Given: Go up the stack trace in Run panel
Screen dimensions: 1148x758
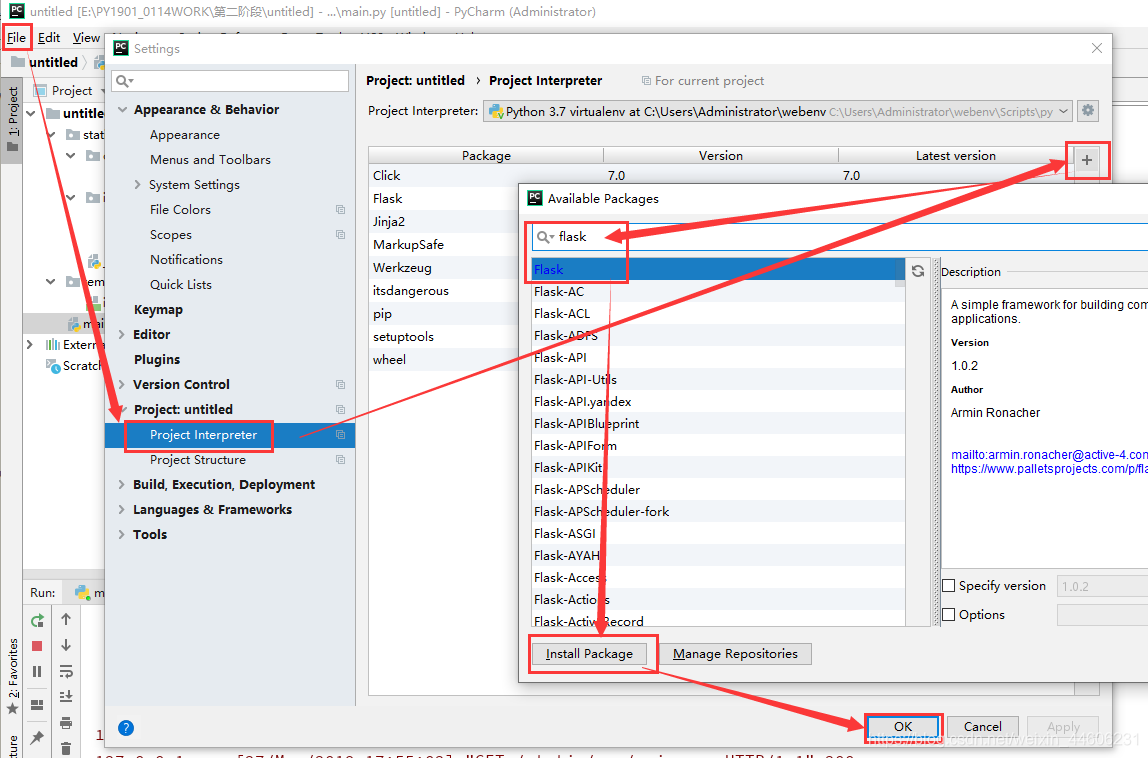Looking at the screenshot, I should (66, 620).
